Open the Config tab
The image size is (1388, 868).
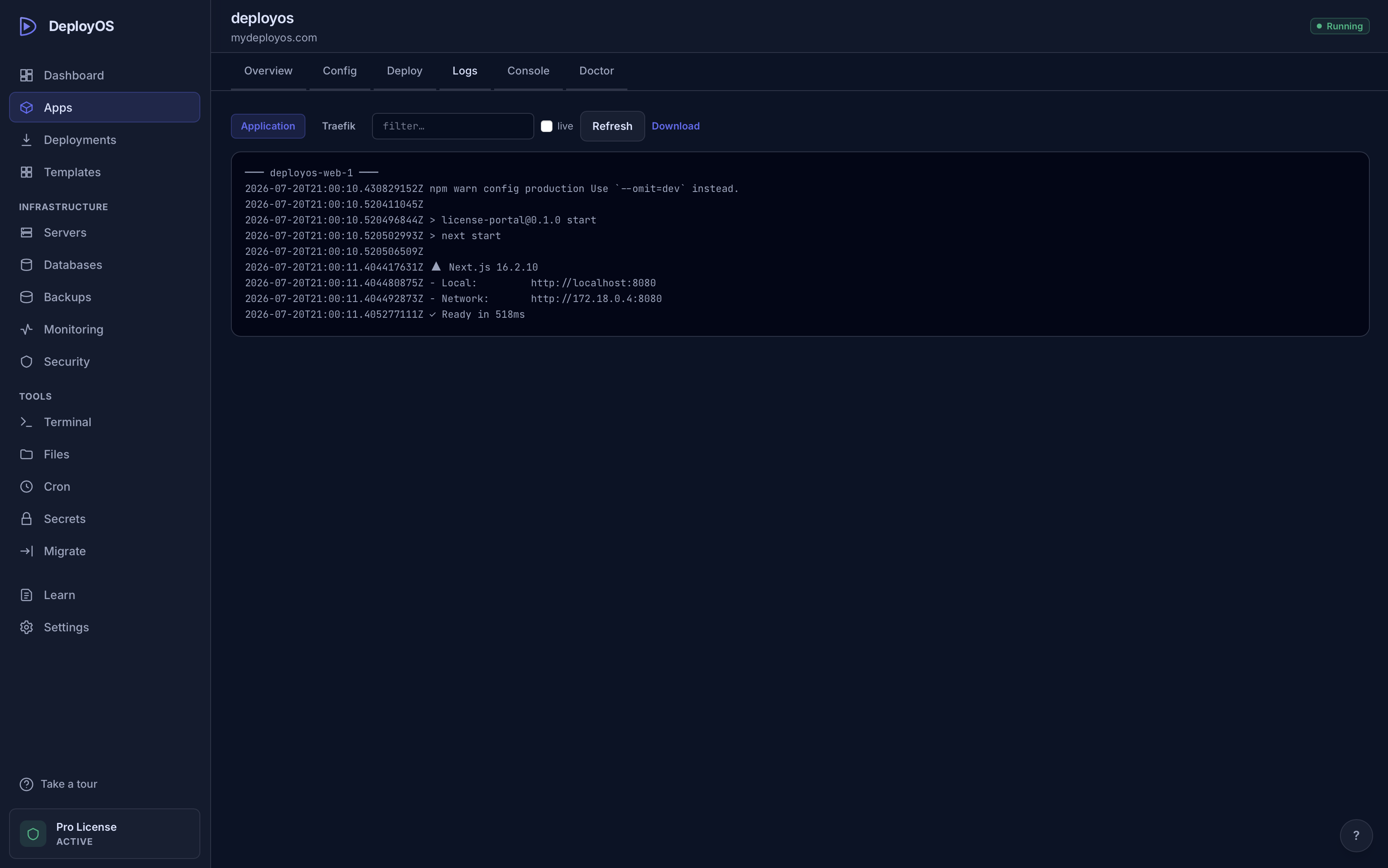[339, 71]
